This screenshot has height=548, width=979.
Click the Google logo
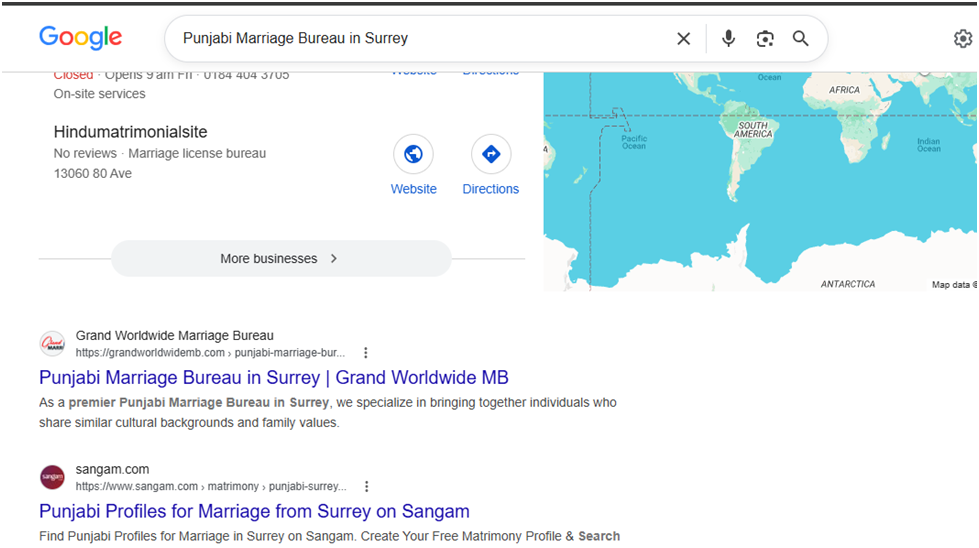coord(81,37)
